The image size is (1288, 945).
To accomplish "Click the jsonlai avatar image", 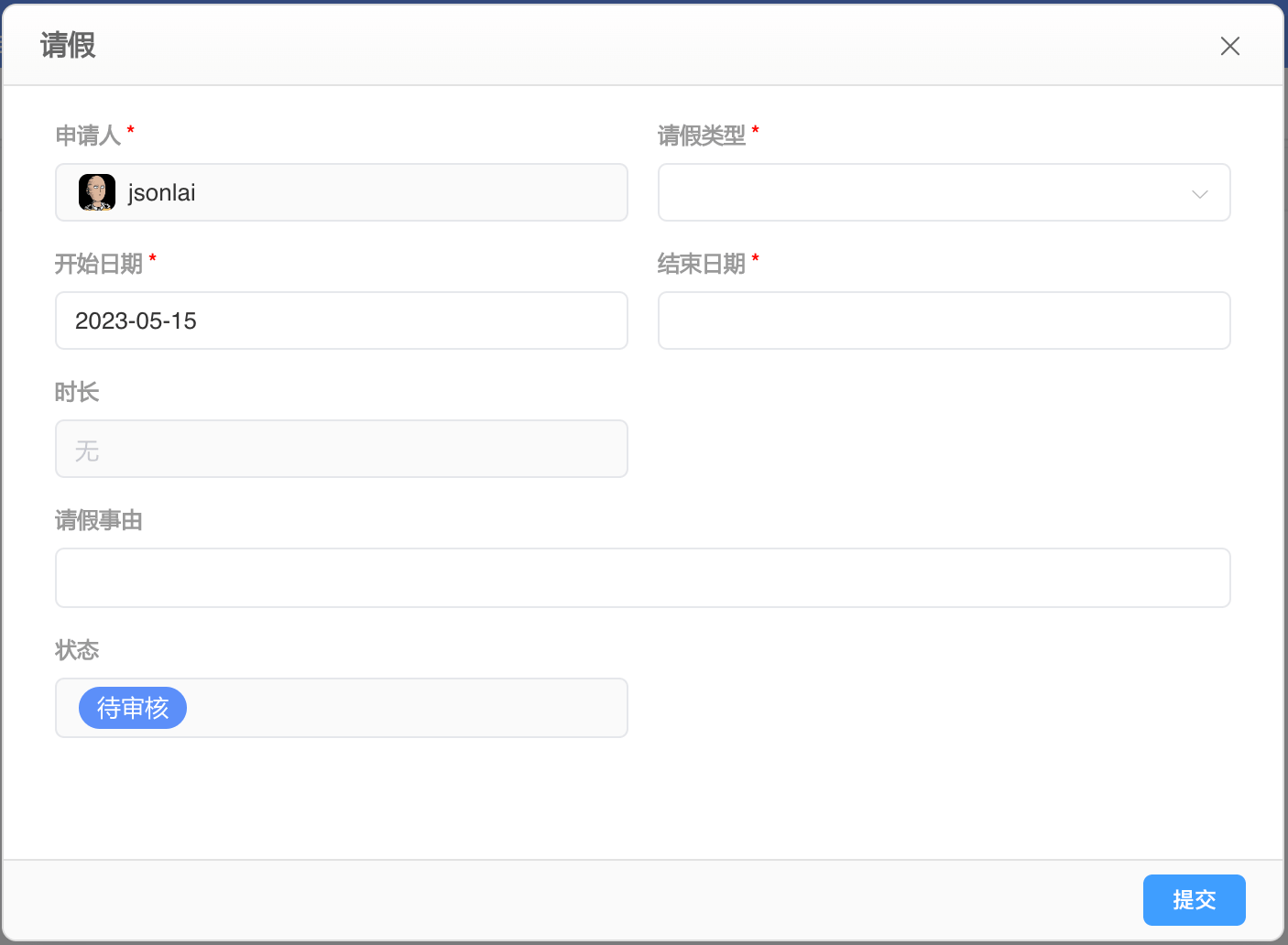I will [97, 192].
